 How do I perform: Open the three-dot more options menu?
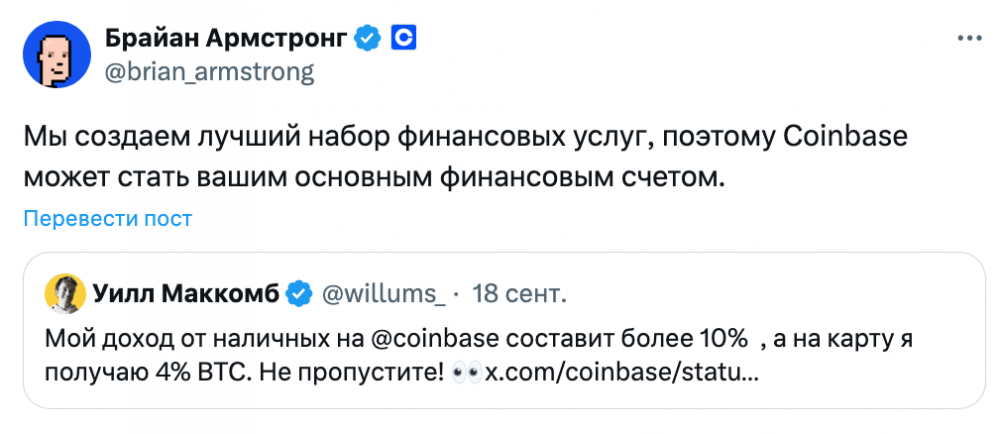[x=970, y=39]
